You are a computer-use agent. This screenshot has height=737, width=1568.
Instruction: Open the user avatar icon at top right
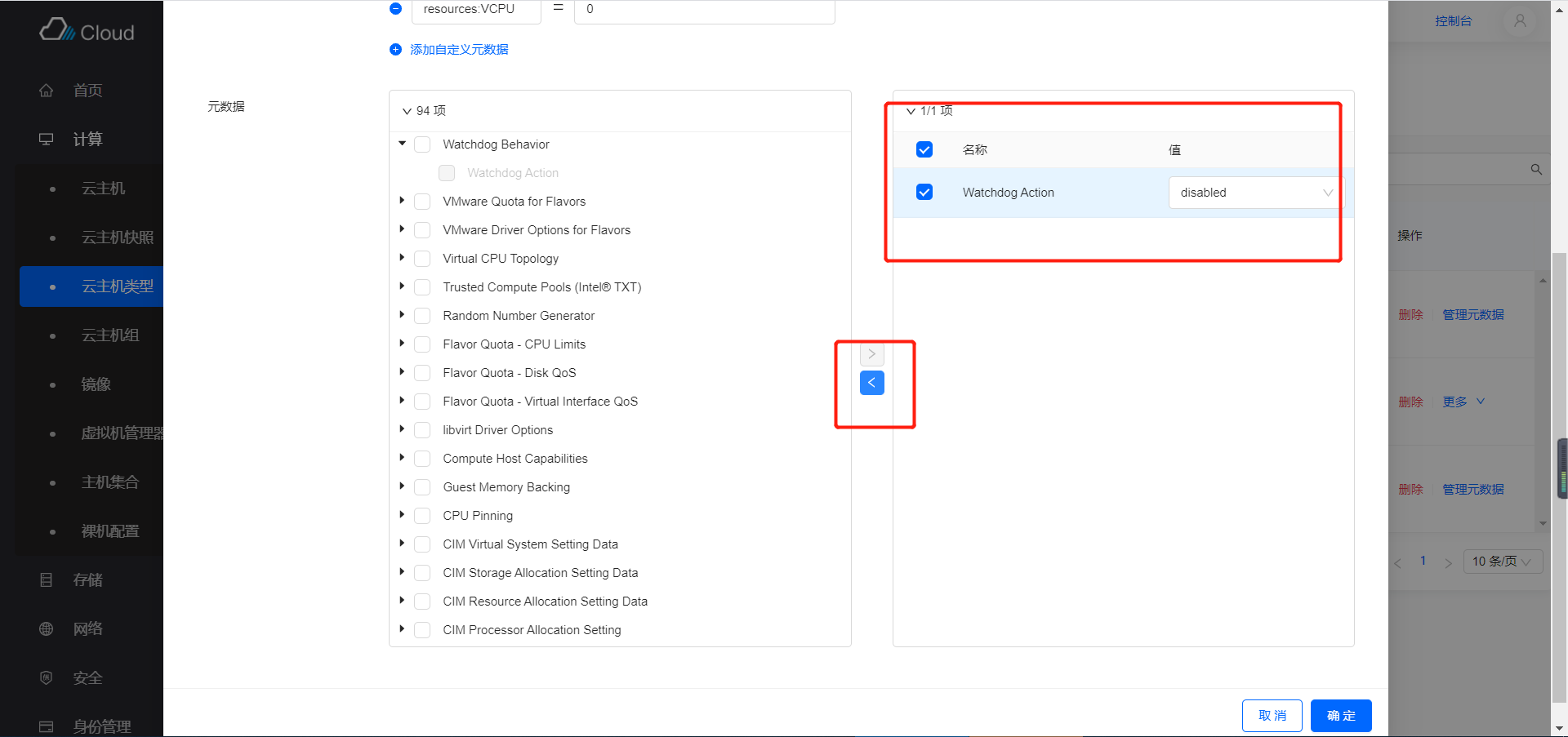coord(1519,21)
